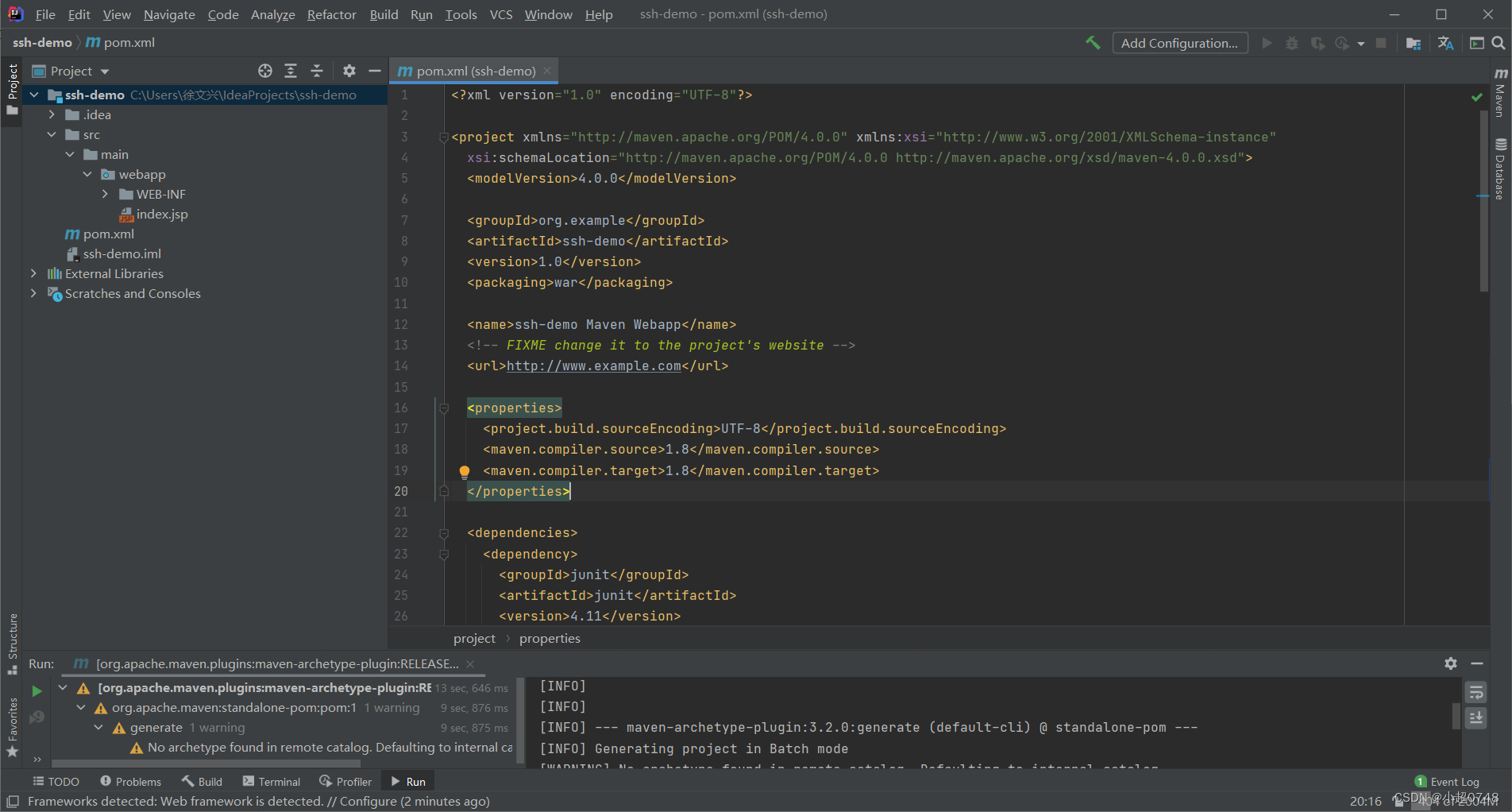The height and width of the screenshot is (812, 1512).
Task: Toggle tool window bars icon in status bar
Action: [x=13, y=802]
